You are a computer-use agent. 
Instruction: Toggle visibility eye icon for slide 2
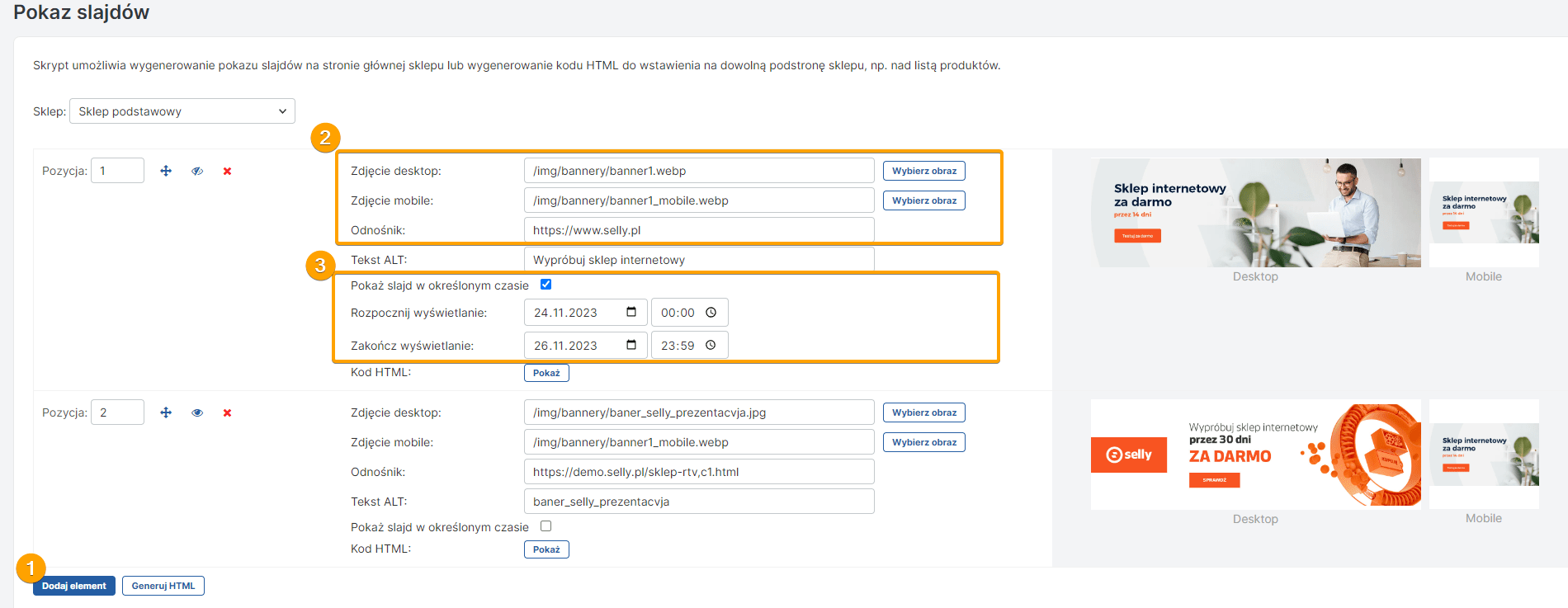tap(197, 412)
